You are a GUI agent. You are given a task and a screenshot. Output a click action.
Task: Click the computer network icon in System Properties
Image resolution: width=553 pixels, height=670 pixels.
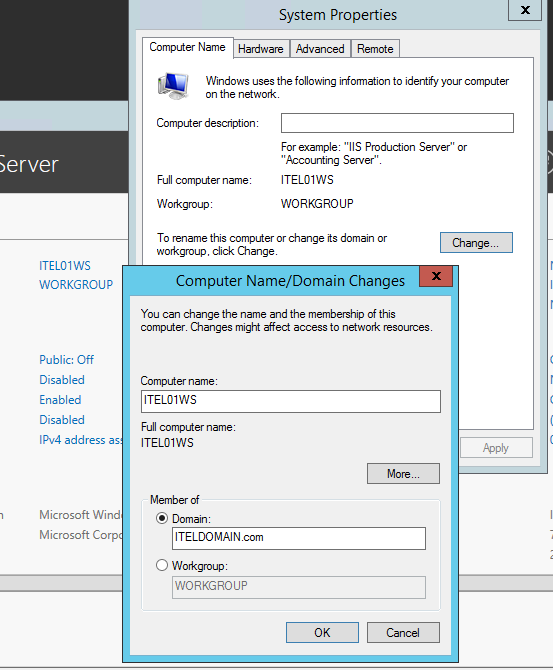click(x=173, y=86)
